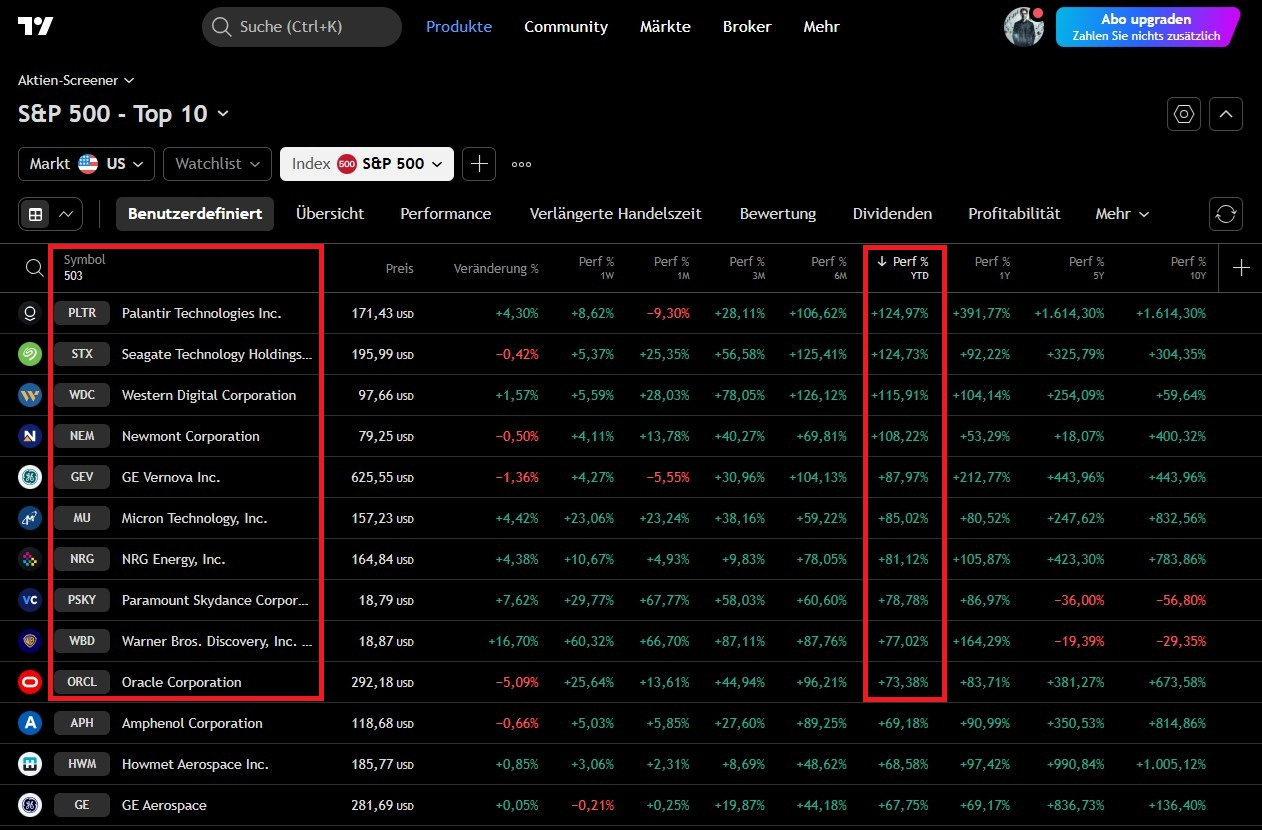Sort by the Perf % 1Y column
This screenshot has height=830, width=1262.
tap(992, 267)
